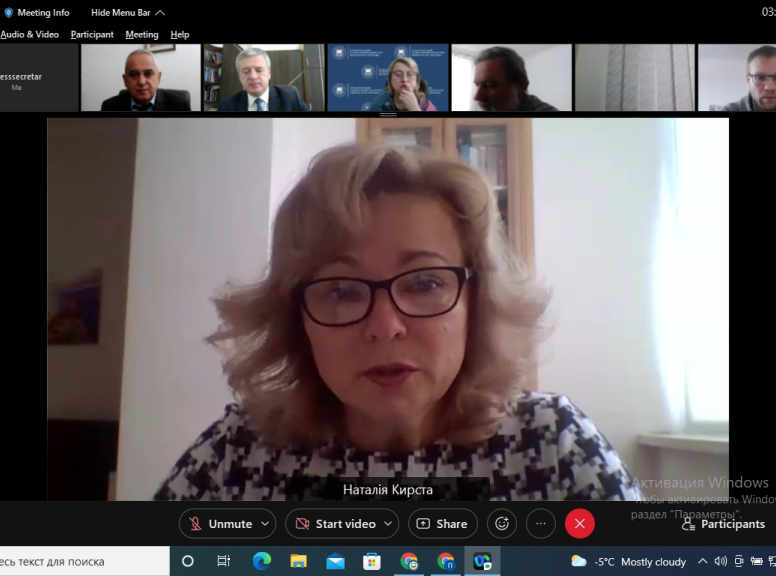Unmute the microphone
This screenshot has width=776, height=576.
pyautogui.click(x=220, y=524)
